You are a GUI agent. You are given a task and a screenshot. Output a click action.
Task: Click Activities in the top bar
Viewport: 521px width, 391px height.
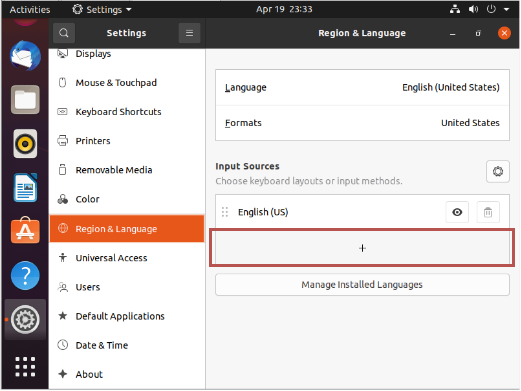[x=30, y=10]
